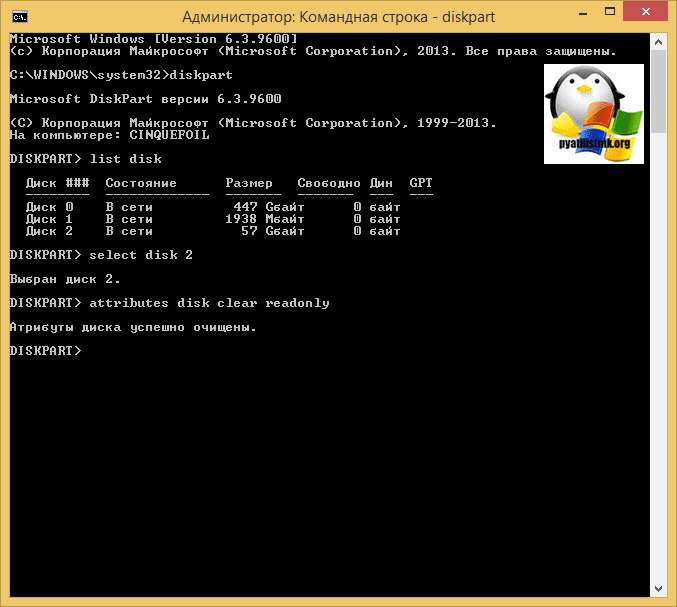Click the pyatilistnik.org penguin logo
This screenshot has width=677, height=607.
(594, 114)
